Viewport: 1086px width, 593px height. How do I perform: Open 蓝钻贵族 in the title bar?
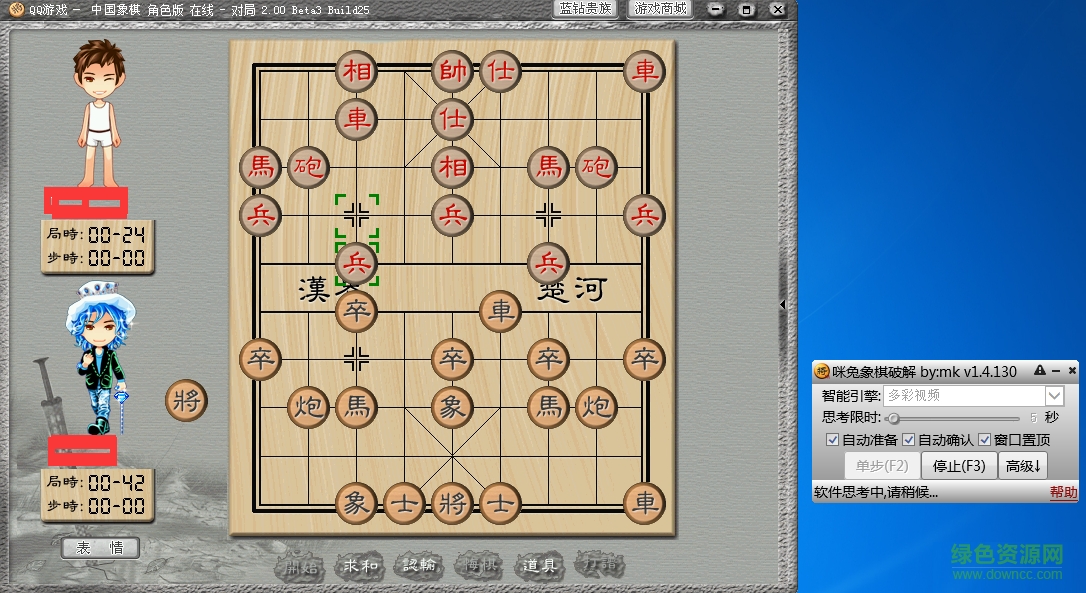(584, 9)
